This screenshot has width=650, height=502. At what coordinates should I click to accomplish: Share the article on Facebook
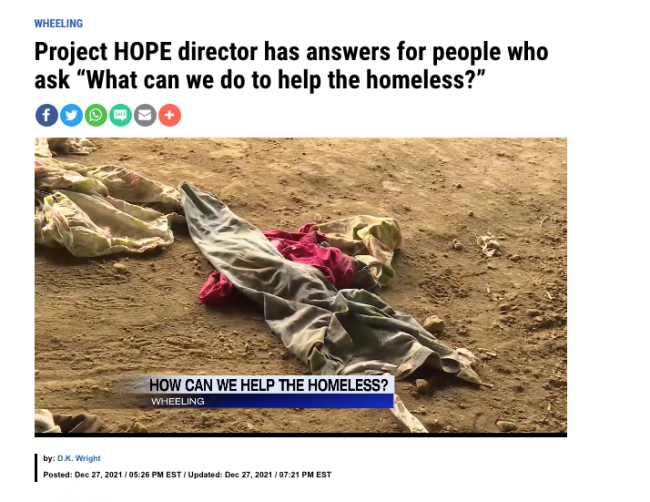click(47, 115)
